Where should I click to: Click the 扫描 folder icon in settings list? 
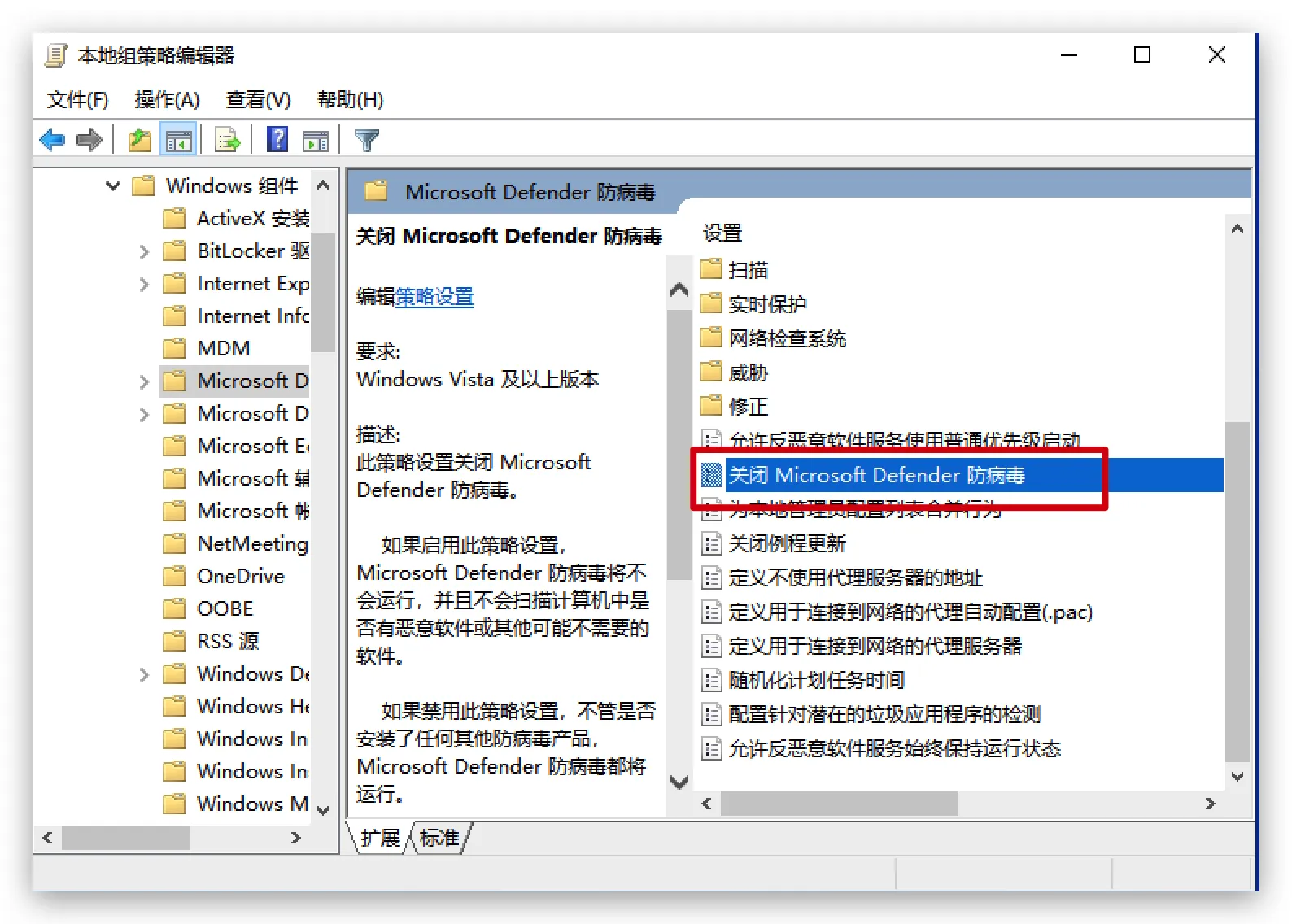(x=711, y=269)
